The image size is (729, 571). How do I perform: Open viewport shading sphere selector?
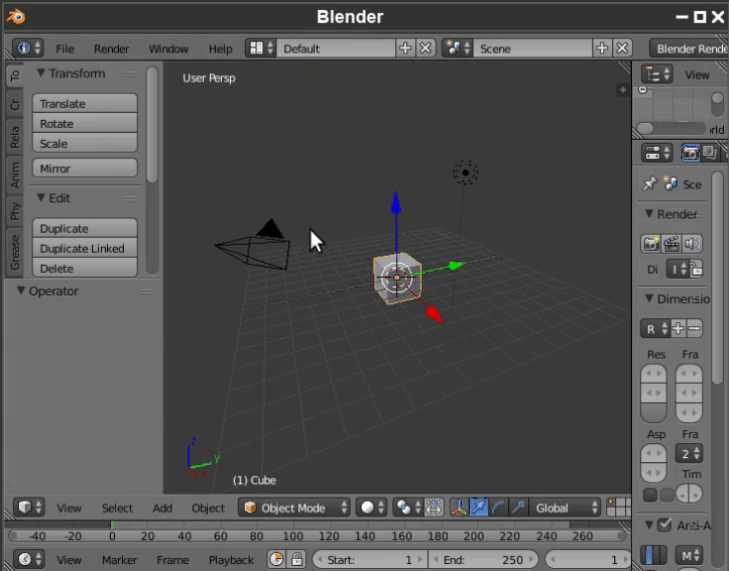[x=372, y=507]
